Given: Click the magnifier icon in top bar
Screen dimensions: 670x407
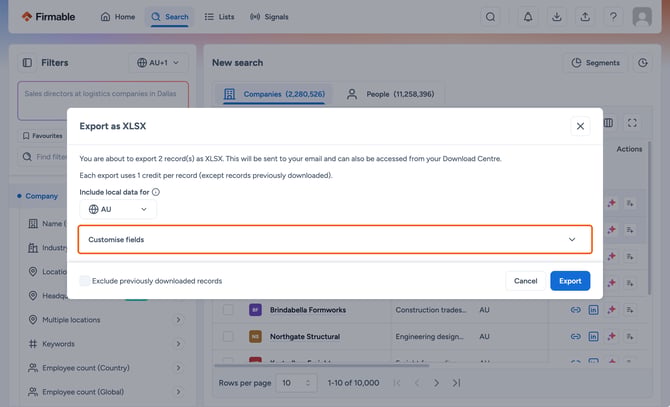Looking at the screenshot, I should click(491, 17).
